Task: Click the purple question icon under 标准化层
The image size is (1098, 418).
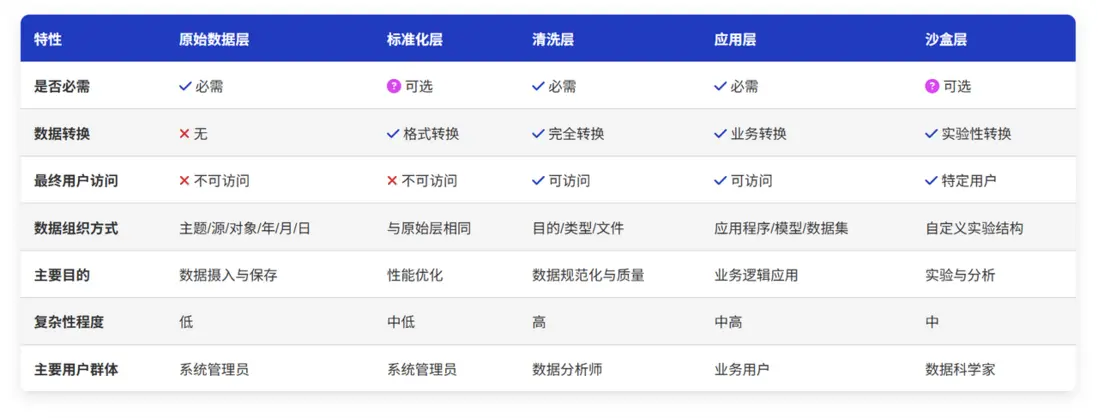Action: pos(394,86)
